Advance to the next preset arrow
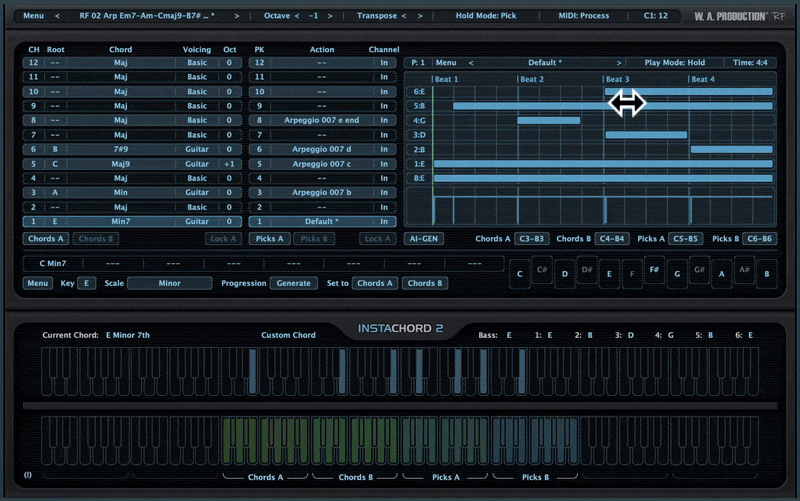800x501 pixels. pyautogui.click(x=236, y=16)
